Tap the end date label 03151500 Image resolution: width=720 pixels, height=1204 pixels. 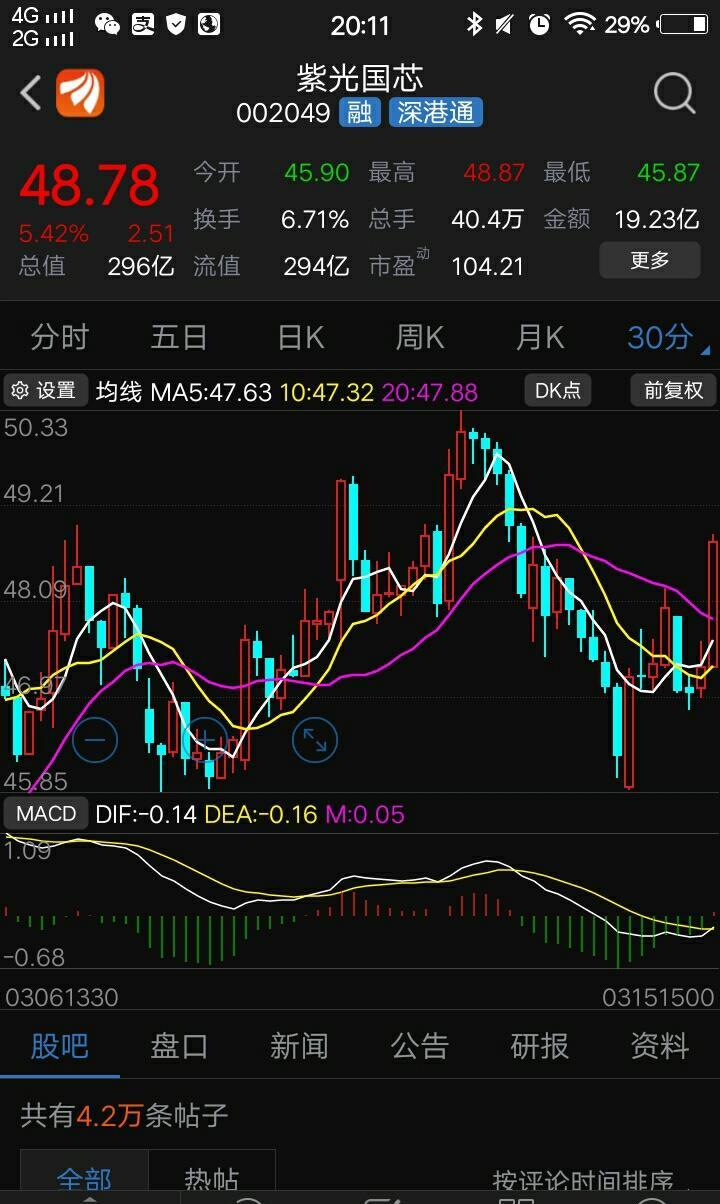click(x=658, y=997)
